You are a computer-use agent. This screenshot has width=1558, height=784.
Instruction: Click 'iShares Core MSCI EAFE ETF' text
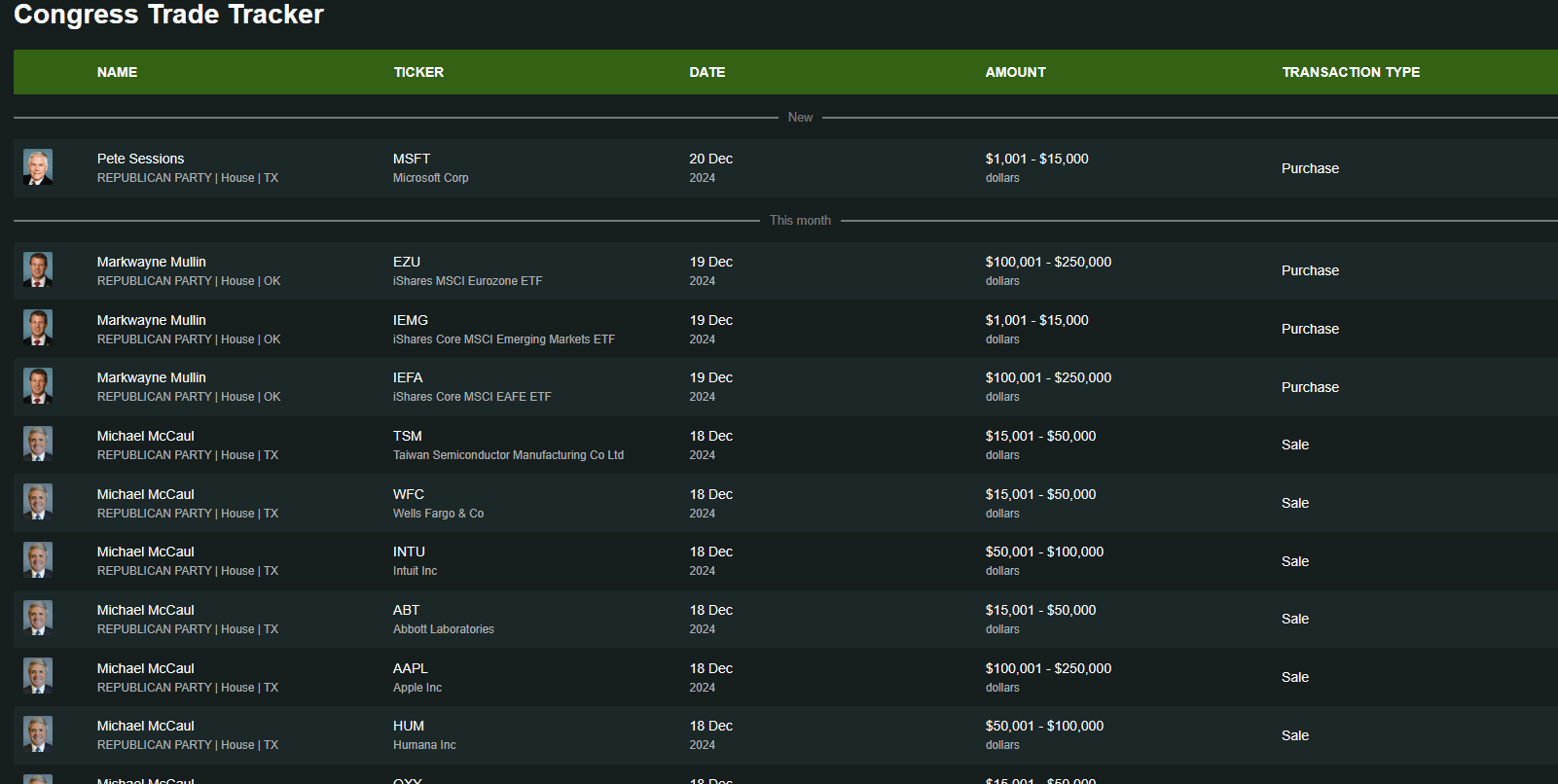pyautogui.click(x=472, y=397)
